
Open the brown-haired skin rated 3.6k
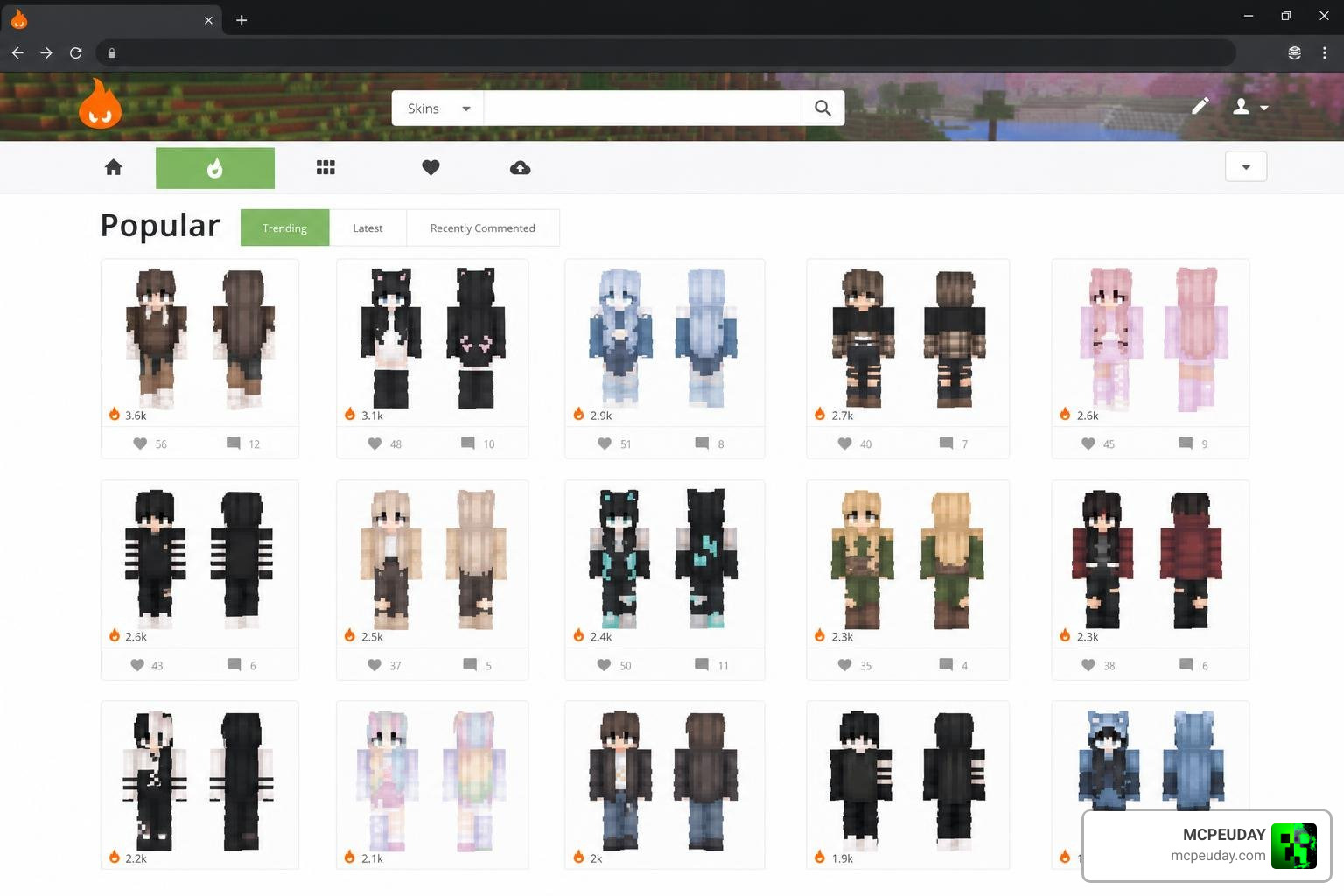199,341
